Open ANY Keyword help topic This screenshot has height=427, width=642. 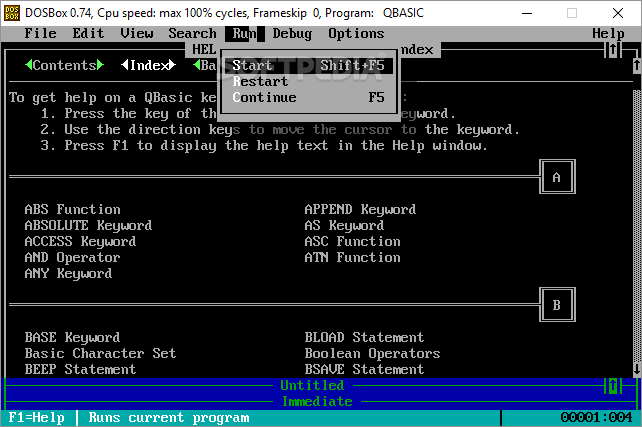(68, 273)
